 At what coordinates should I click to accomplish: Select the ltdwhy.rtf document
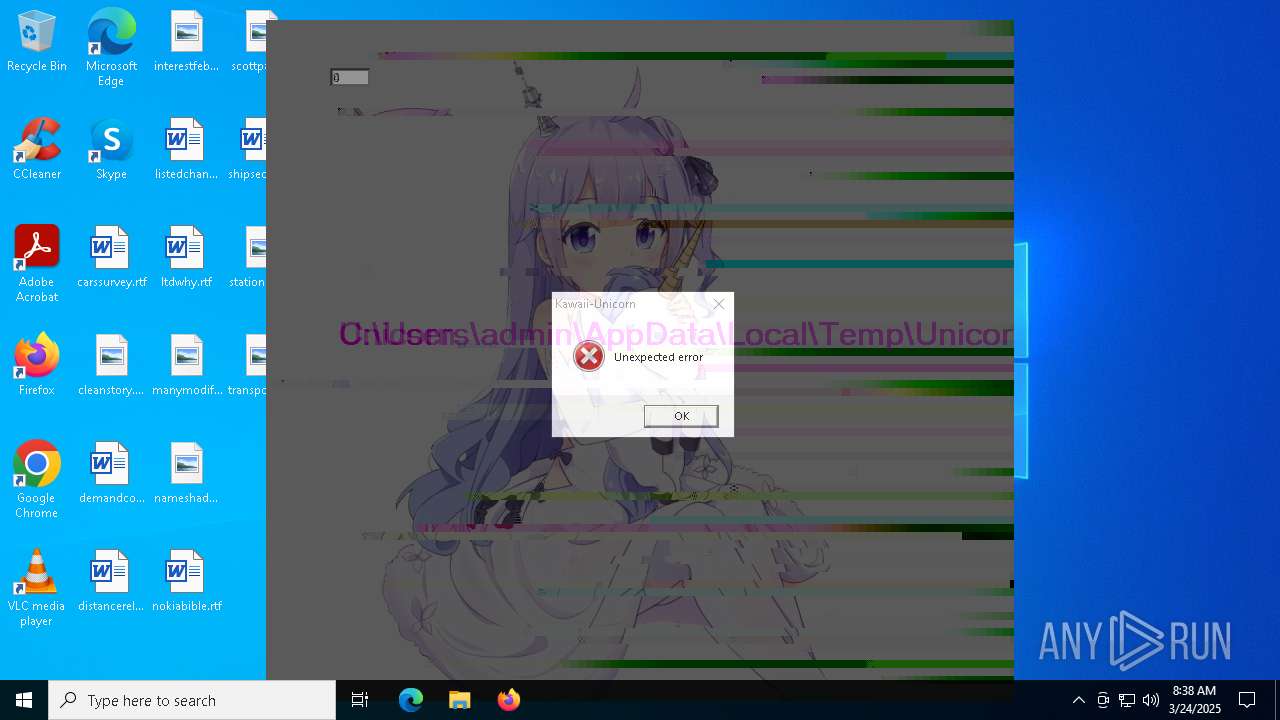(x=186, y=258)
